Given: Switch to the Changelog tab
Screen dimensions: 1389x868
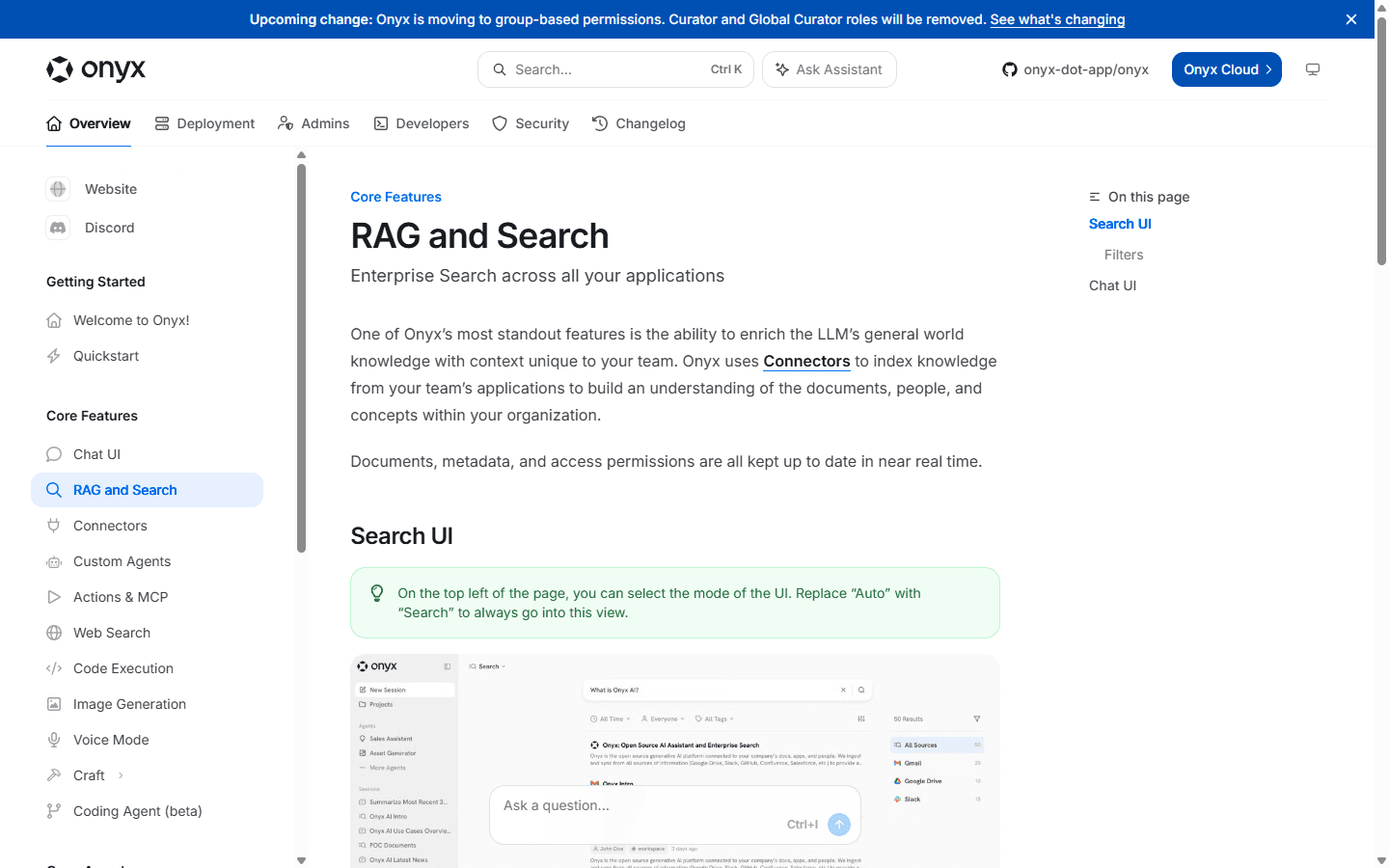Looking at the screenshot, I should tap(639, 123).
